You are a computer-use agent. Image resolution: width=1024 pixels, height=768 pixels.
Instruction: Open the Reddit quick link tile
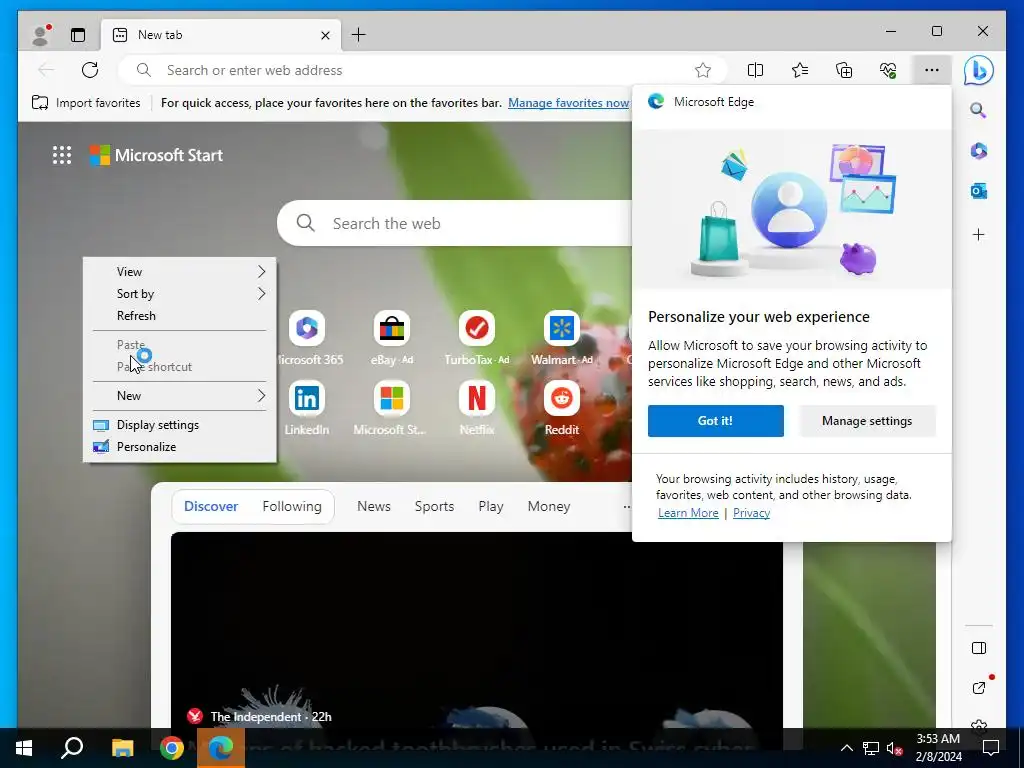(562, 408)
